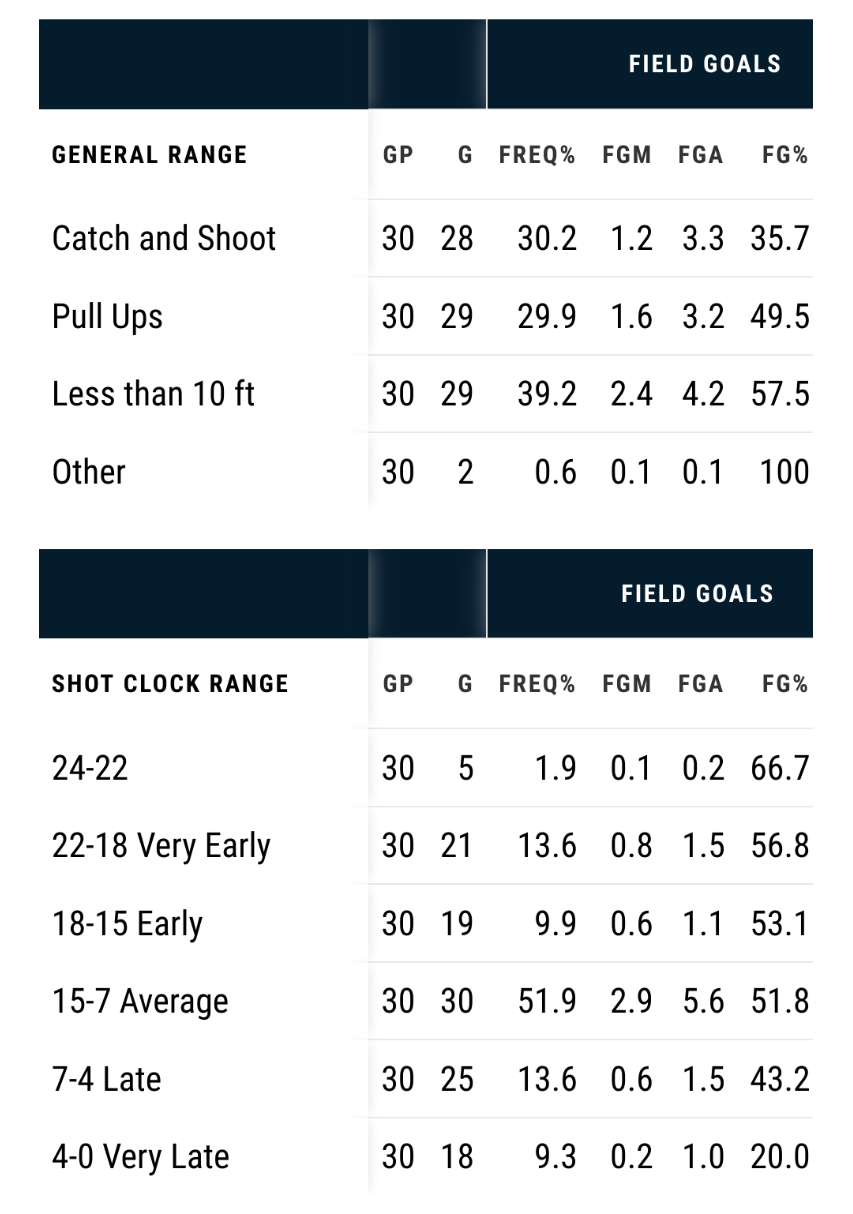This screenshot has height=1214, width=853.
Task: Sort by FG% in General Range table
Action: (785, 155)
